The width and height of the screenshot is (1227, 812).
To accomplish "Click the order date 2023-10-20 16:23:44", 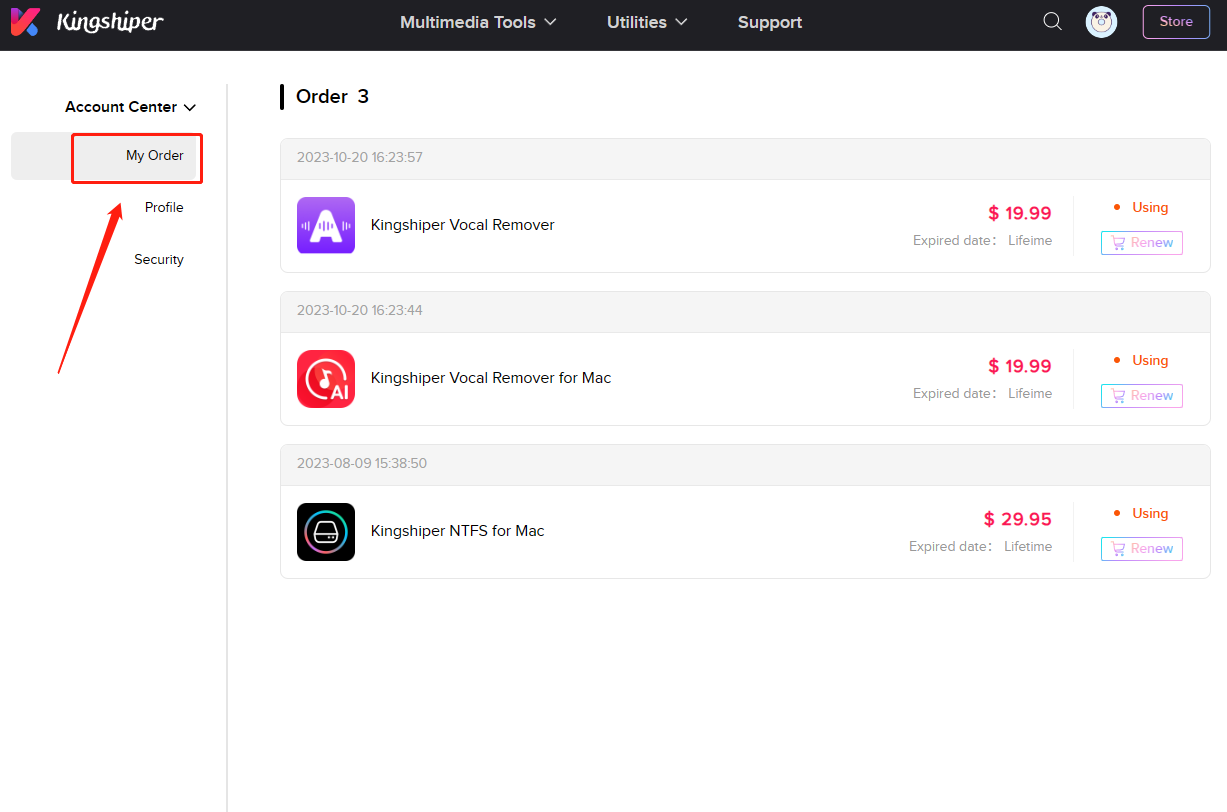I will (x=360, y=311).
